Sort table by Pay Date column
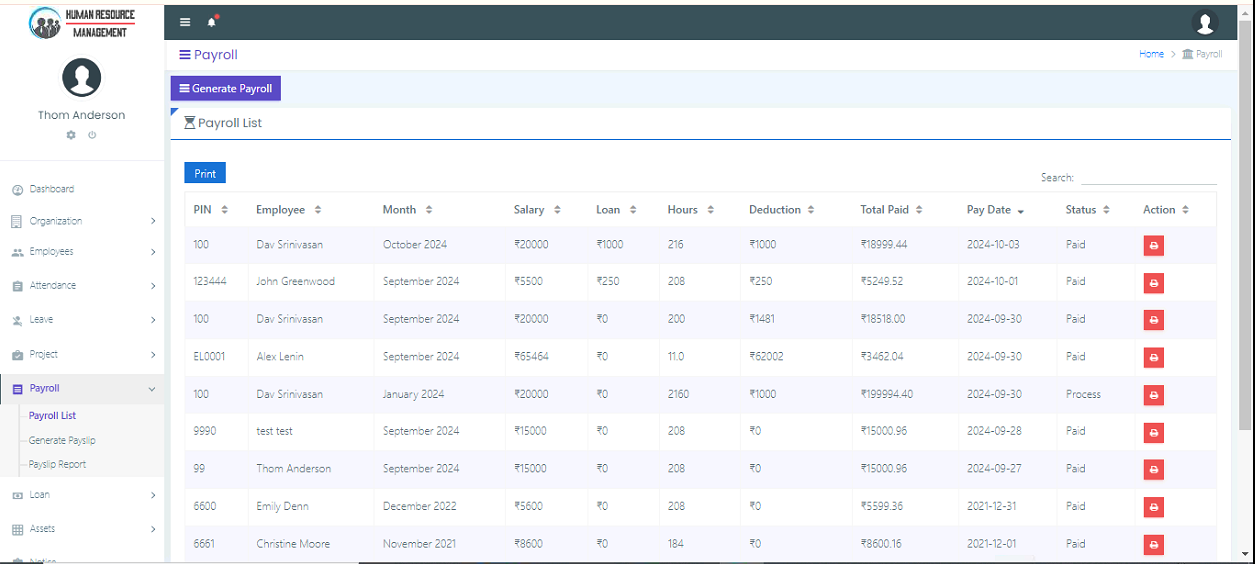1255x564 pixels. pos(995,210)
